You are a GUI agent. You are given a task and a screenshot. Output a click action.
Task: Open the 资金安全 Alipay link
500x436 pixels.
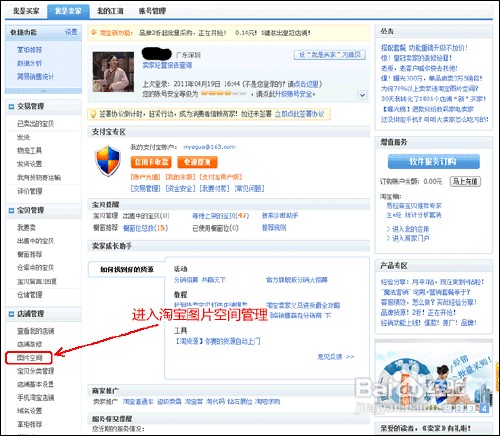[180, 189]
